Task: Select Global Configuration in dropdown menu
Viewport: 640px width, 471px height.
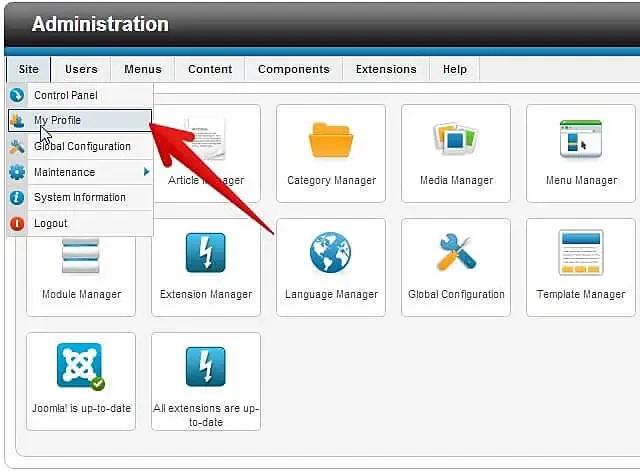Action: (80, 146)
